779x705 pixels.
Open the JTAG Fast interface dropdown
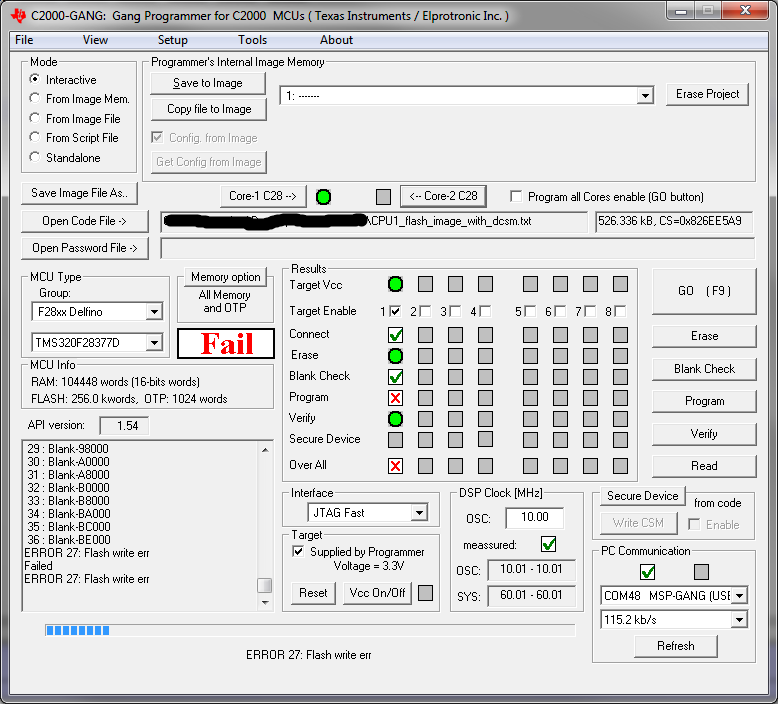(419, 513)
